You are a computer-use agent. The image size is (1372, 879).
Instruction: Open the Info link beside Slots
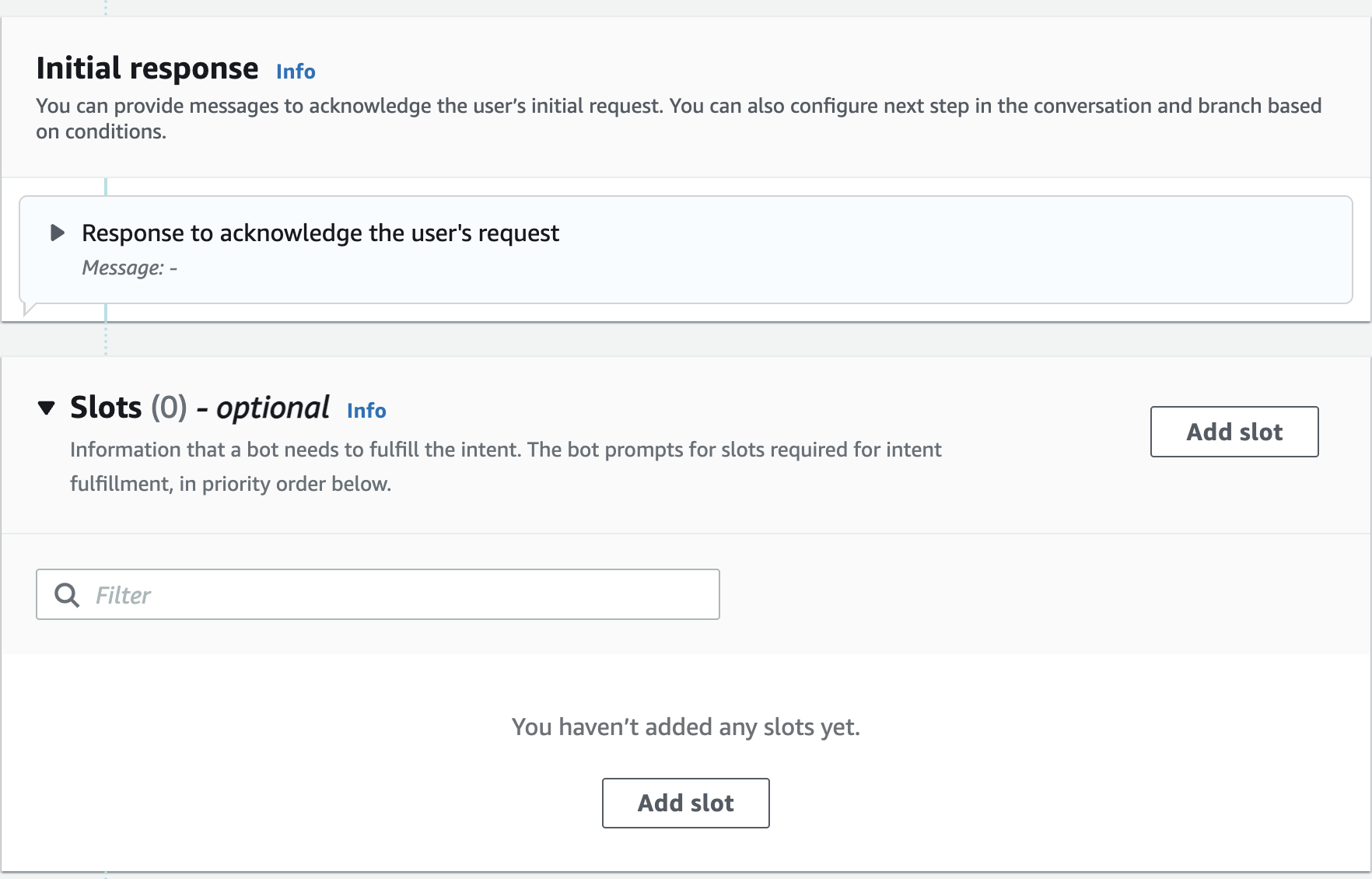point(366,411)
